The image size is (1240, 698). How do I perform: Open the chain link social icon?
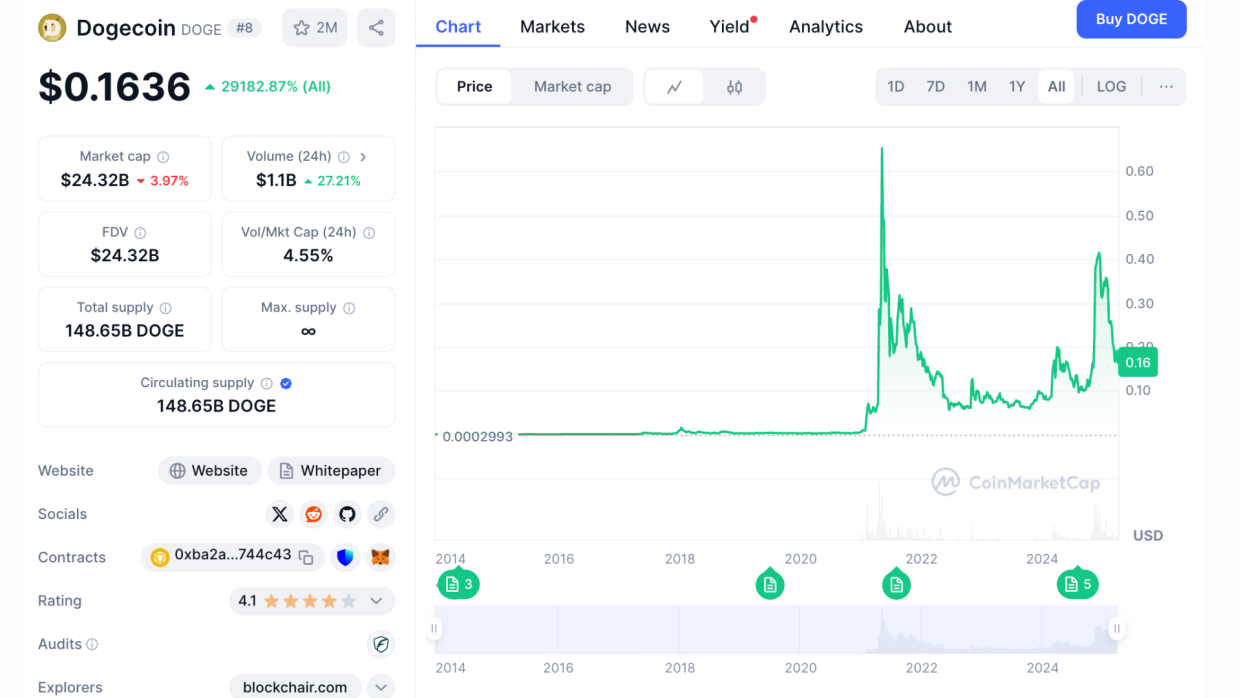380,514
